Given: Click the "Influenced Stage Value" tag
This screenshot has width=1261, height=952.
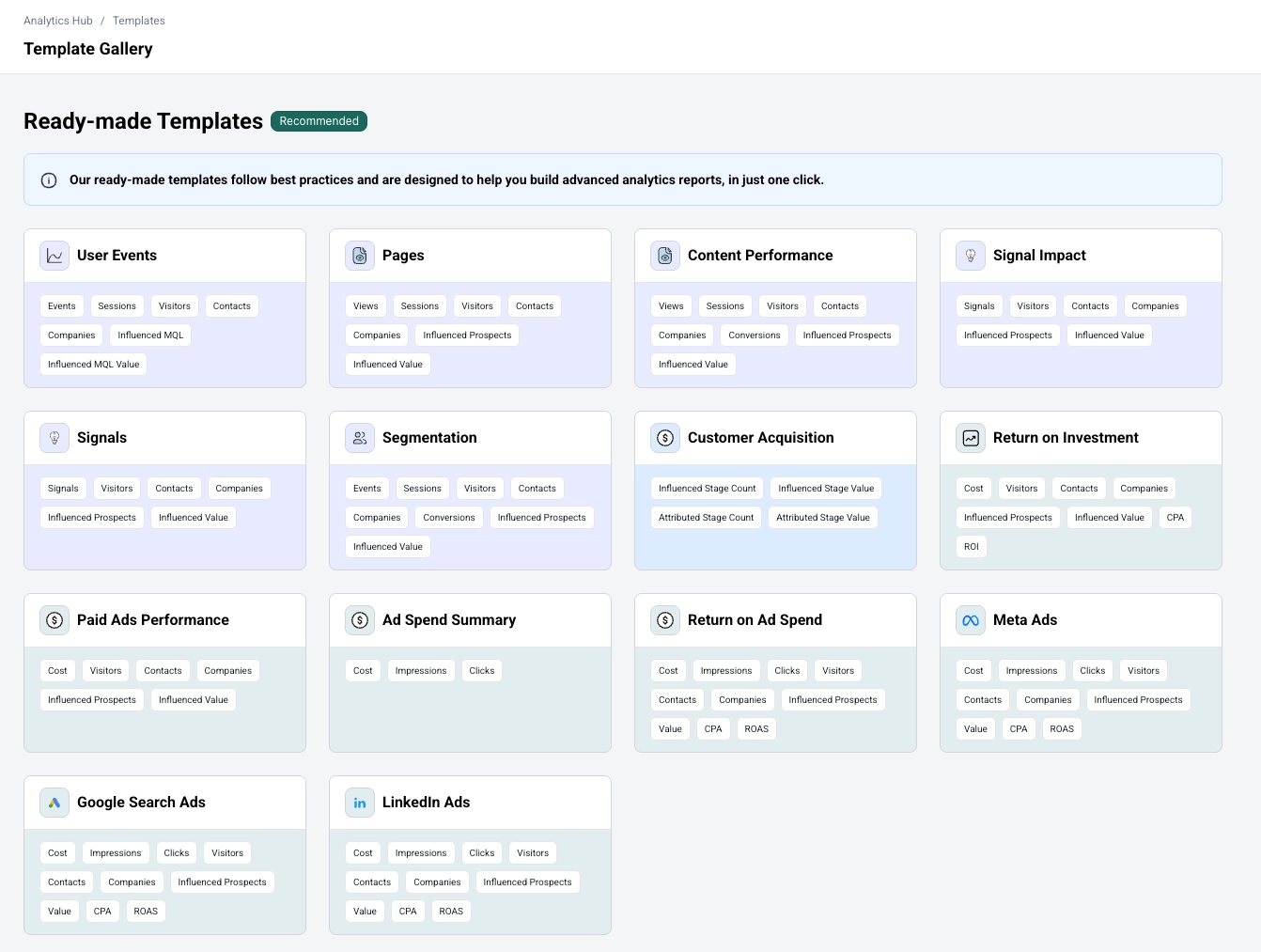Looking at the screenshot, I should click(826, 489).
